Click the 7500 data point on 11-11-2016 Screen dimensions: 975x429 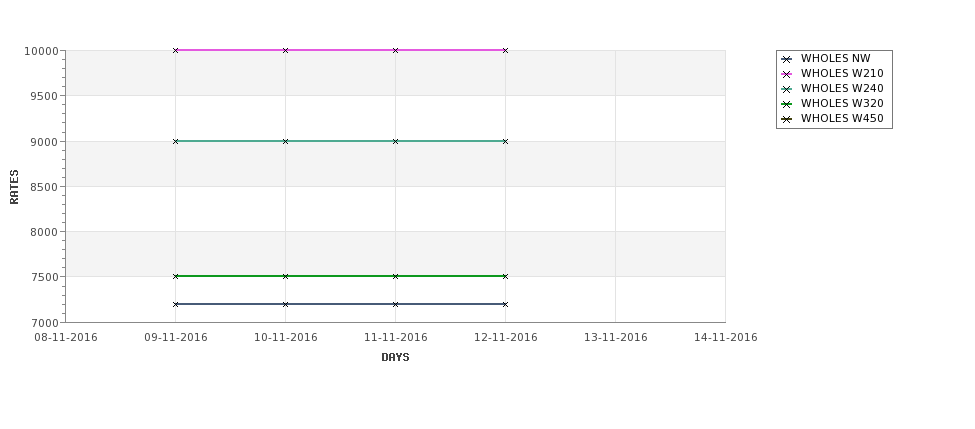coord(396,276)
